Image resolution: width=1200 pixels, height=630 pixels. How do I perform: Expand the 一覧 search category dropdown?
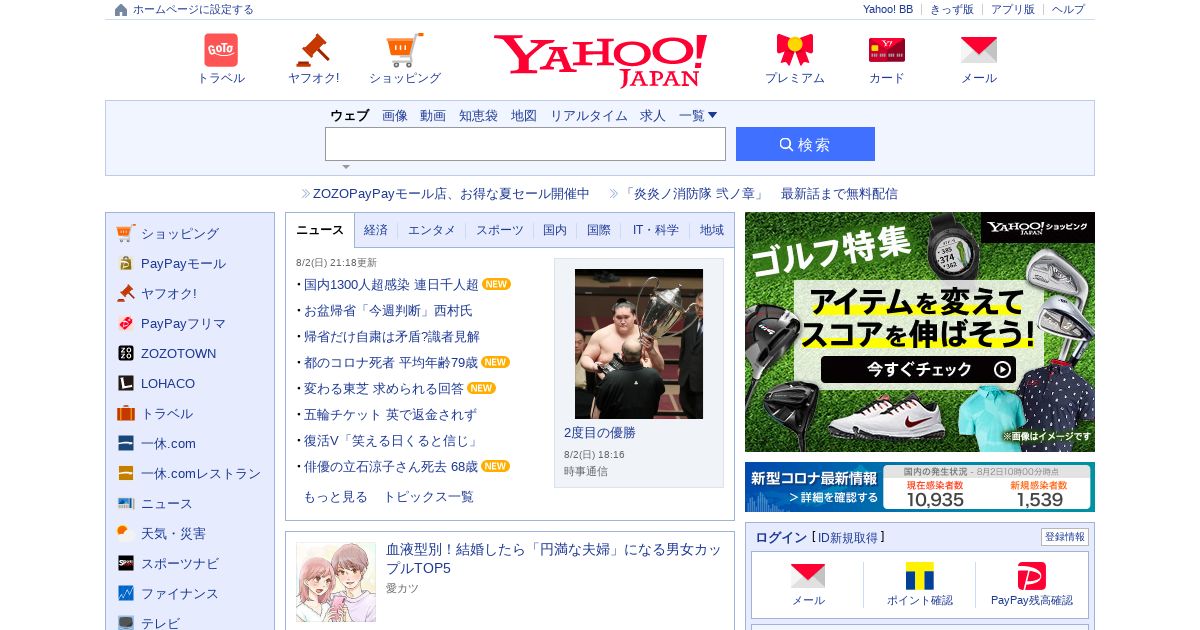click(698, 115)
